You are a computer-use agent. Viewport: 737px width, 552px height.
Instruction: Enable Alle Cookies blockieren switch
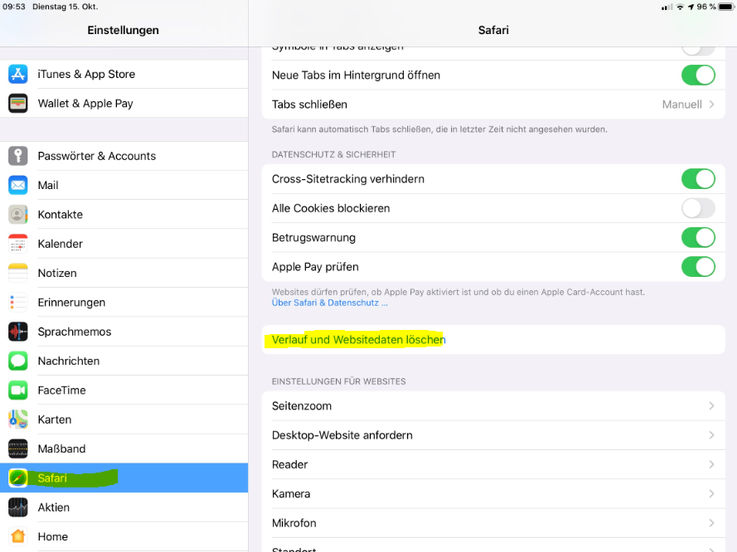698,208
